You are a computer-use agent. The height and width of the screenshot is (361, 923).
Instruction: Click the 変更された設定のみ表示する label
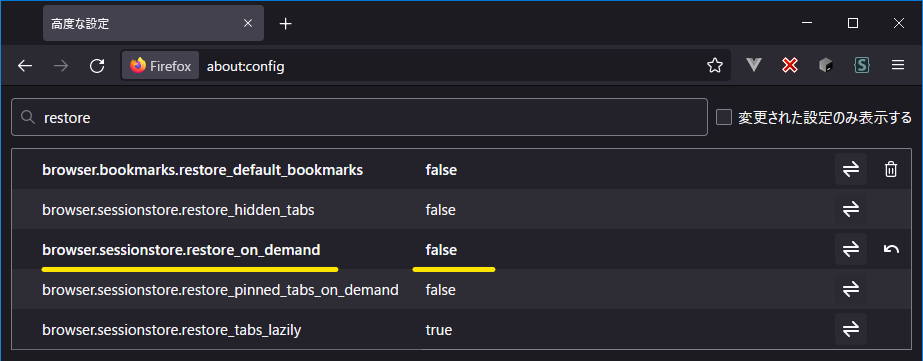pos(825,118)
